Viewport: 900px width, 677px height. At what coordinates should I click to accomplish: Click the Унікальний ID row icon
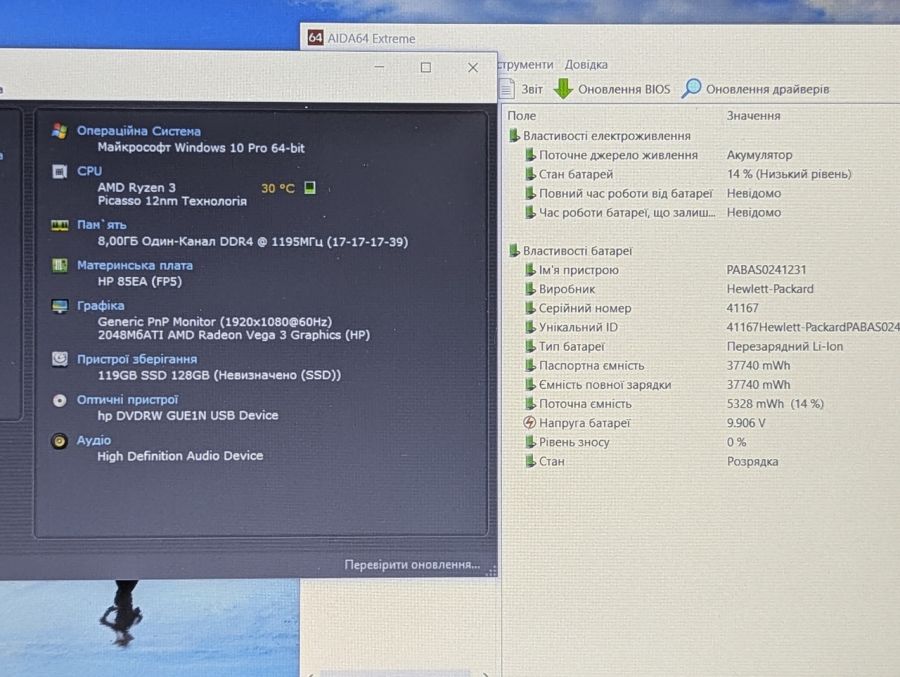click(530, 327)
